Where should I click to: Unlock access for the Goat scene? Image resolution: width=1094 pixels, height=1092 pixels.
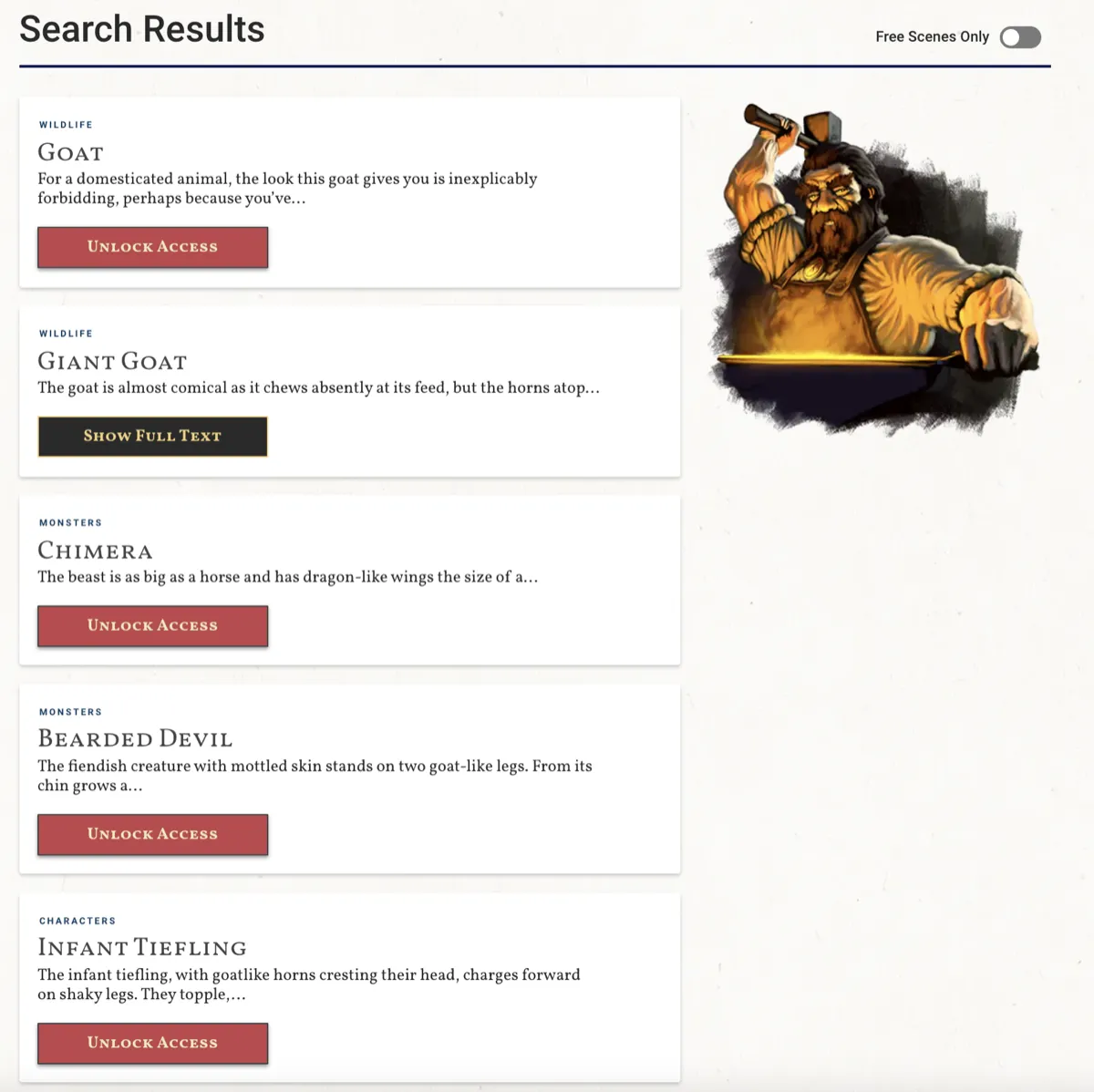pyautogui.click(x=152, y=247)
